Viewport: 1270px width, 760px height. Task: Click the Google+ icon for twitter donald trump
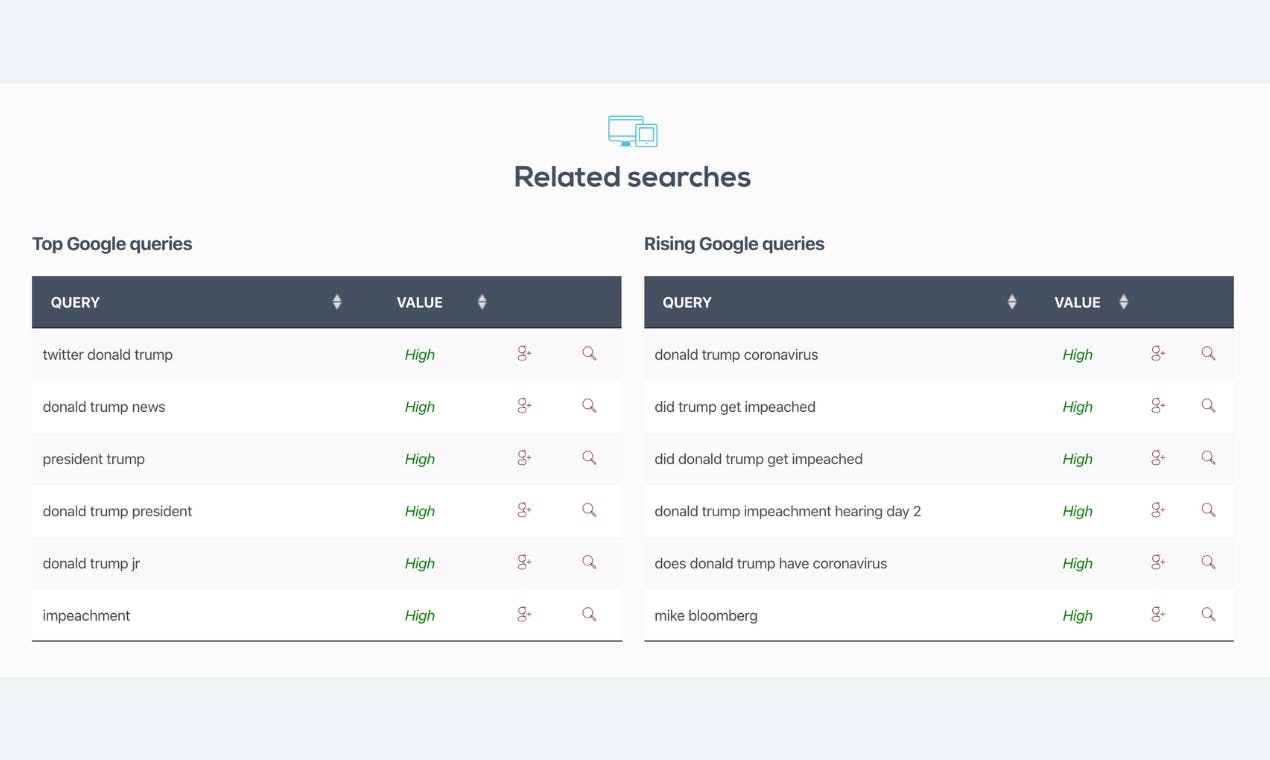[x=524, y=354]
